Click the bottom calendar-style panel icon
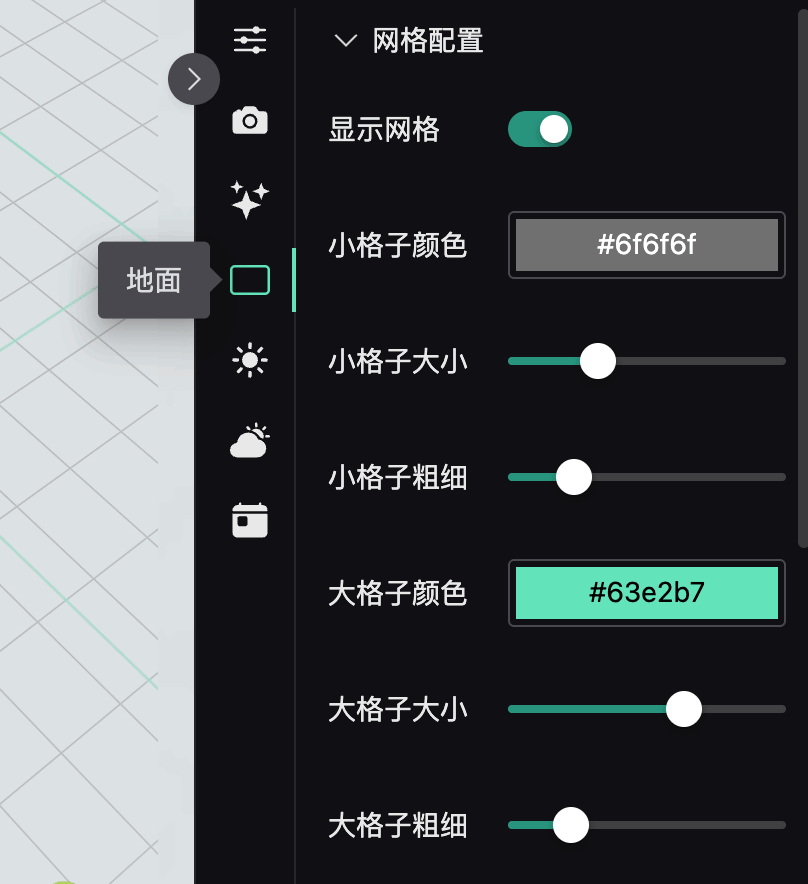The width and height of the screenshot is (808, 884). [x=248, y=519]
